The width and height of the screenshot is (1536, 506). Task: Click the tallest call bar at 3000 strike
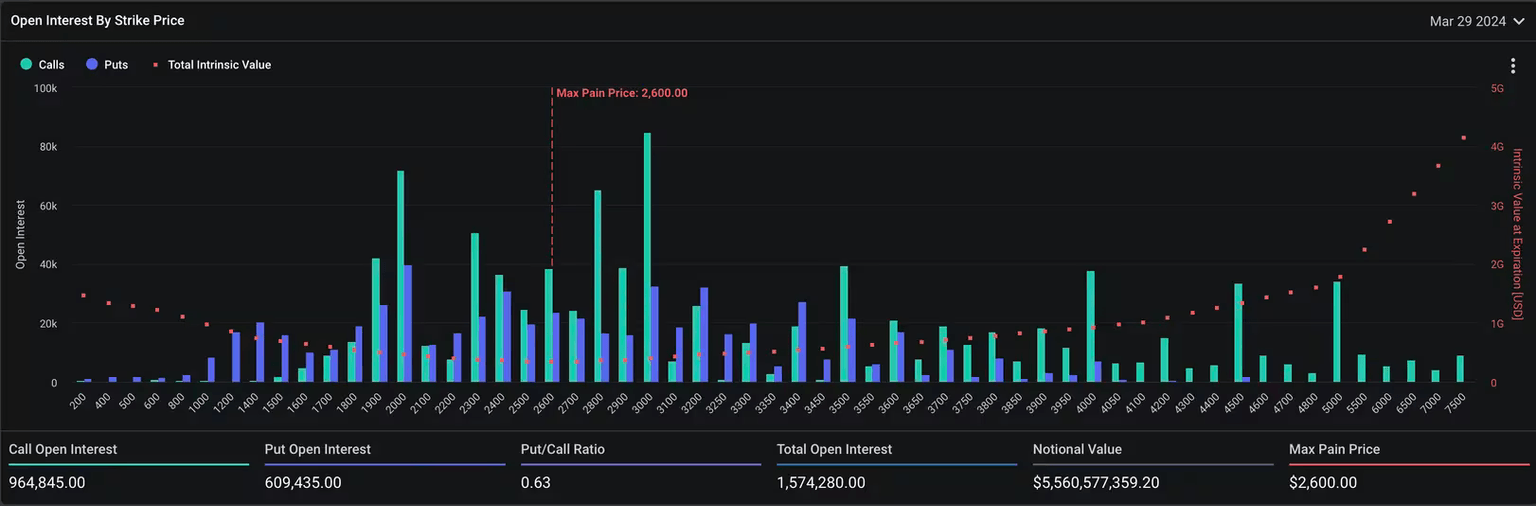[647, 258]
